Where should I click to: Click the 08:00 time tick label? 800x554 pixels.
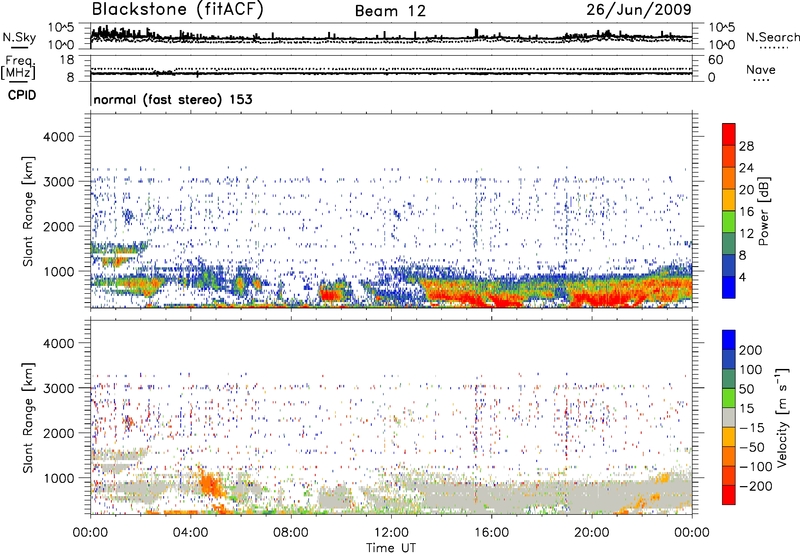pos(291,533)
